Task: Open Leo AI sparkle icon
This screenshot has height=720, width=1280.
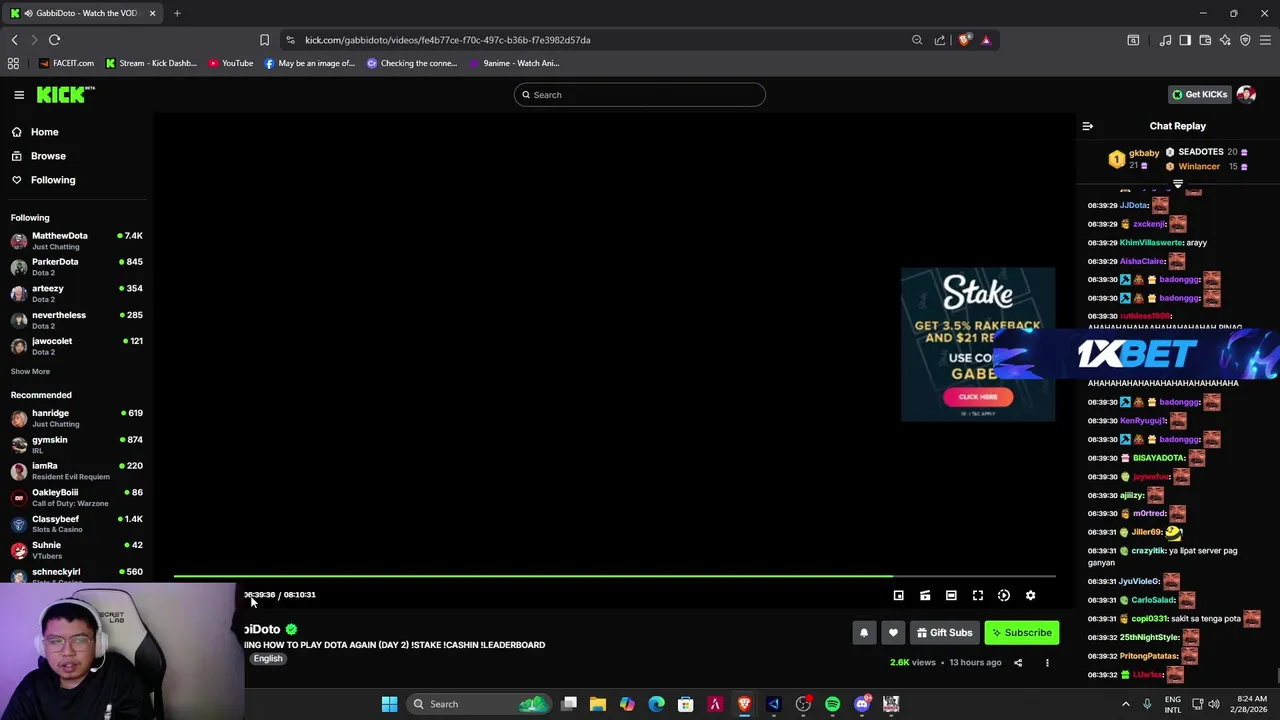Action: (1225, 40)
